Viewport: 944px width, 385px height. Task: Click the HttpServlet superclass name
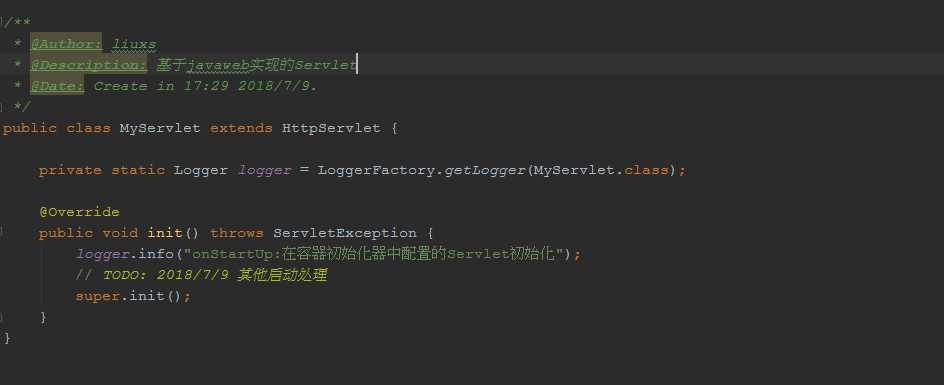331,128
